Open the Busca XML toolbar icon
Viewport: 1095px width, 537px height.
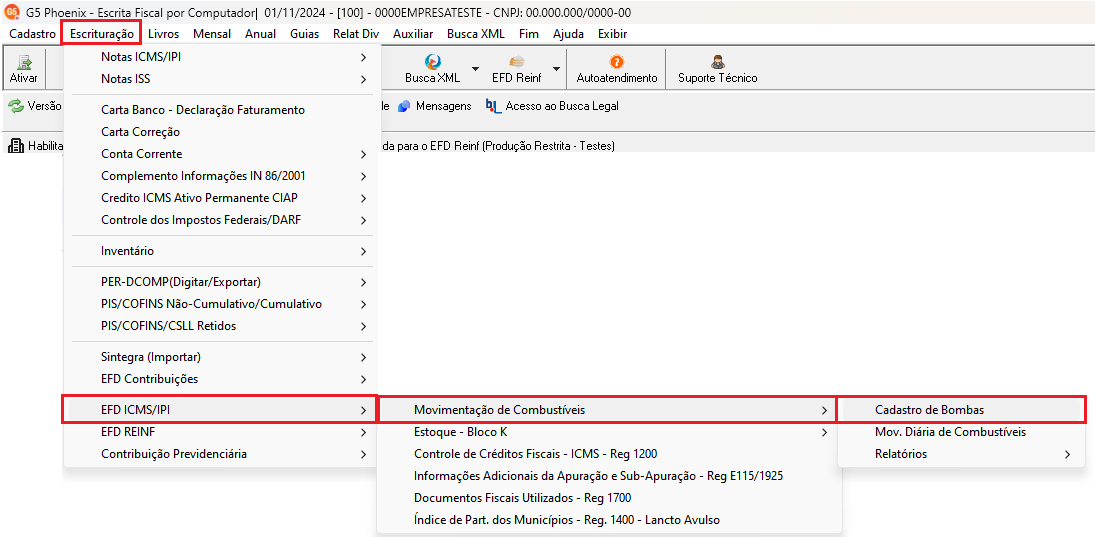point(433,62)
